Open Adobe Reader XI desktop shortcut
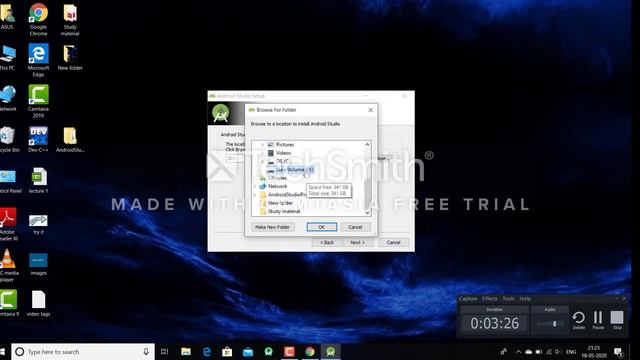 click(x=8, y=224)
